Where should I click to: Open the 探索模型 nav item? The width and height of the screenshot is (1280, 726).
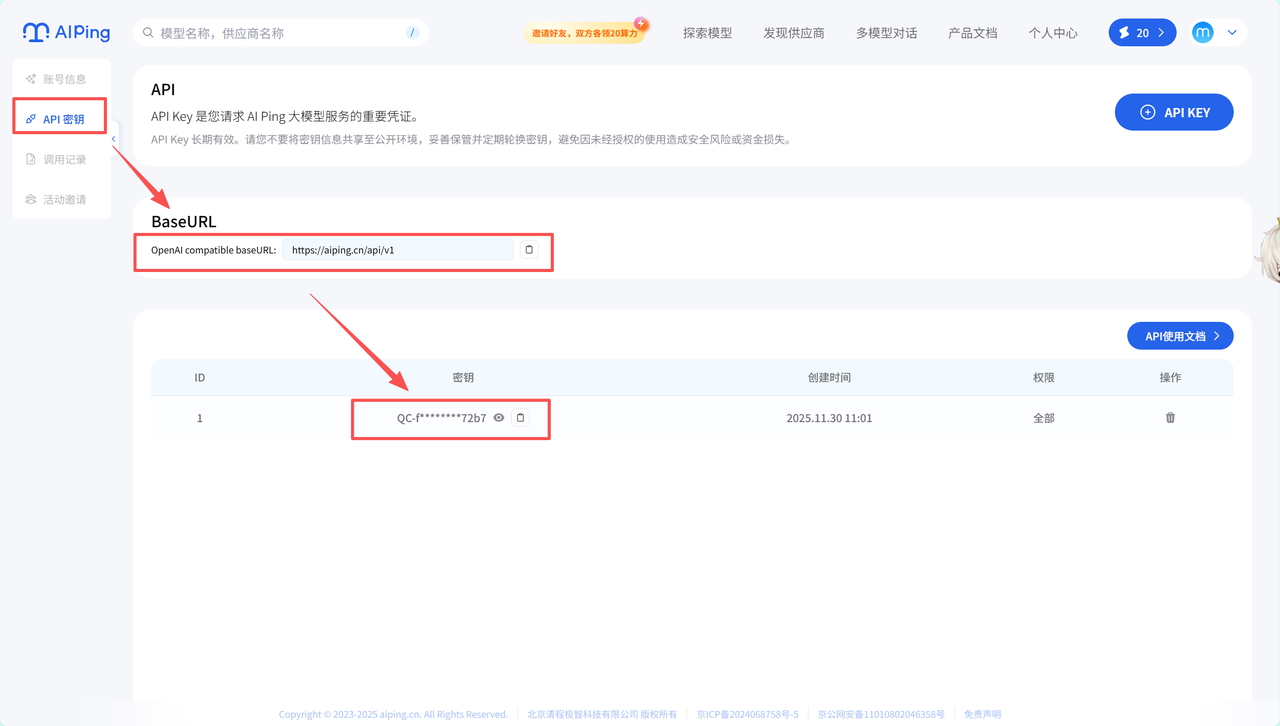coord(708,33)
